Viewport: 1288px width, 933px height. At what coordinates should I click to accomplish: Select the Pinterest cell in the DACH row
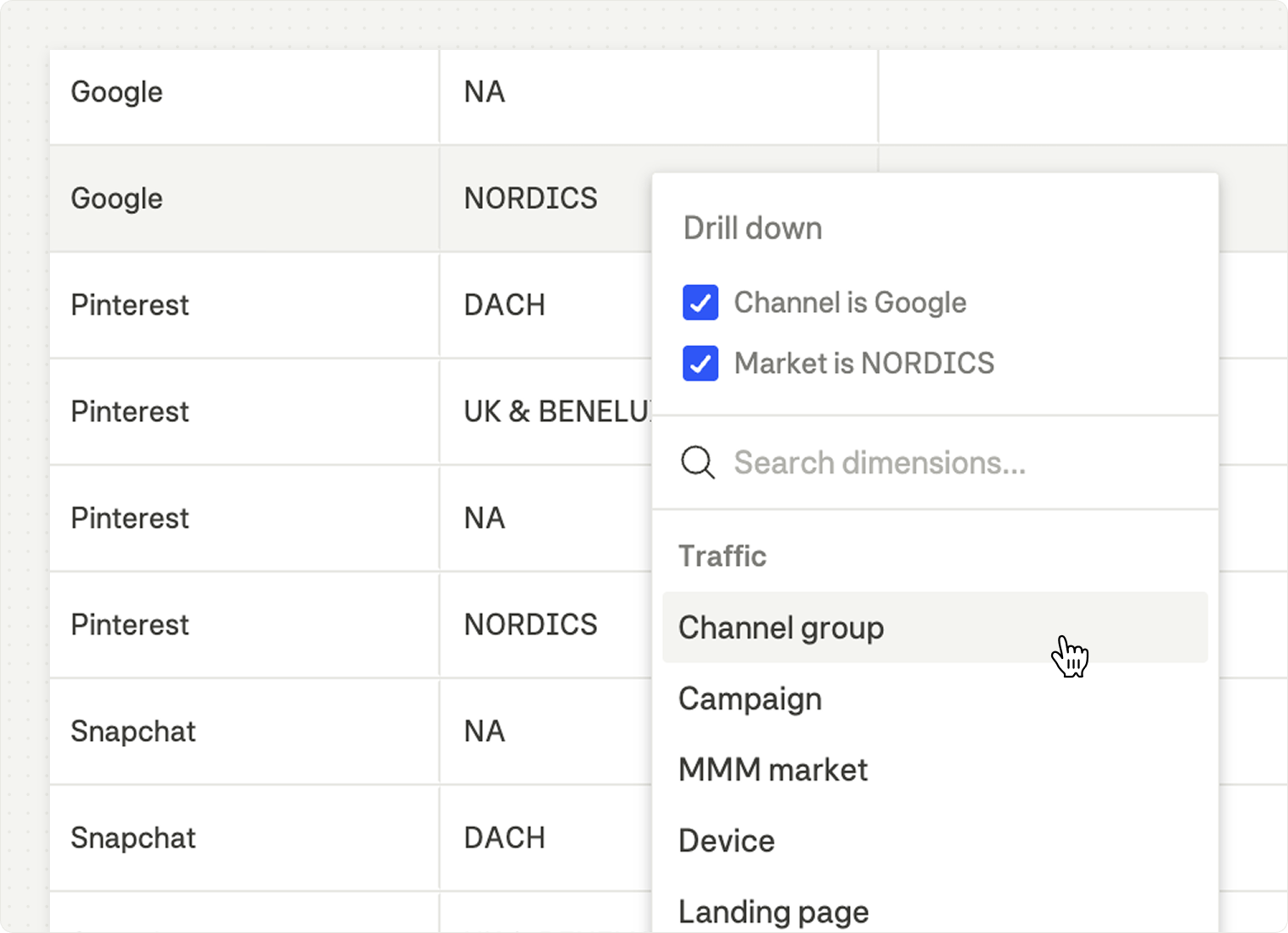click(x=129, y=305)
